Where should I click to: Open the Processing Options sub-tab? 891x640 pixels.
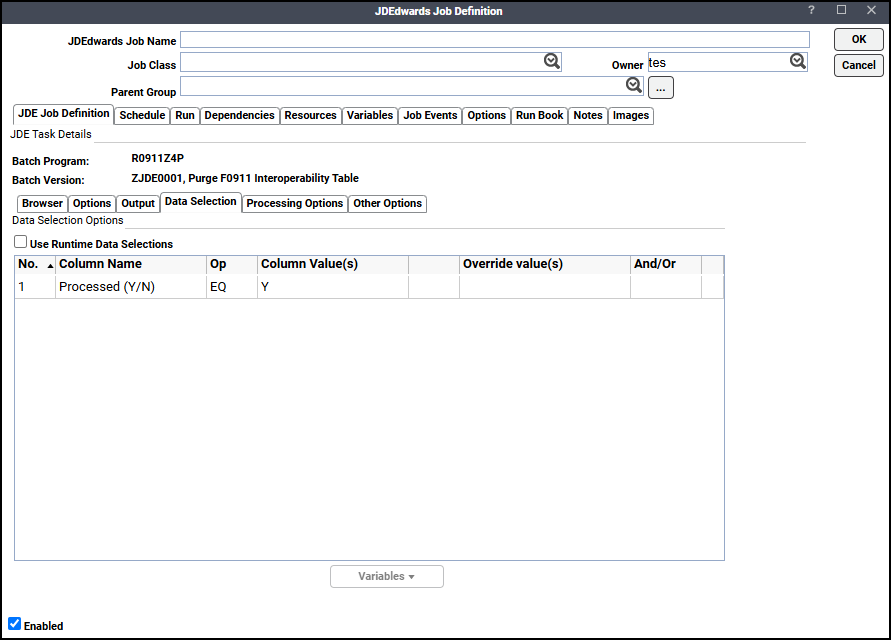pos(294,203)
